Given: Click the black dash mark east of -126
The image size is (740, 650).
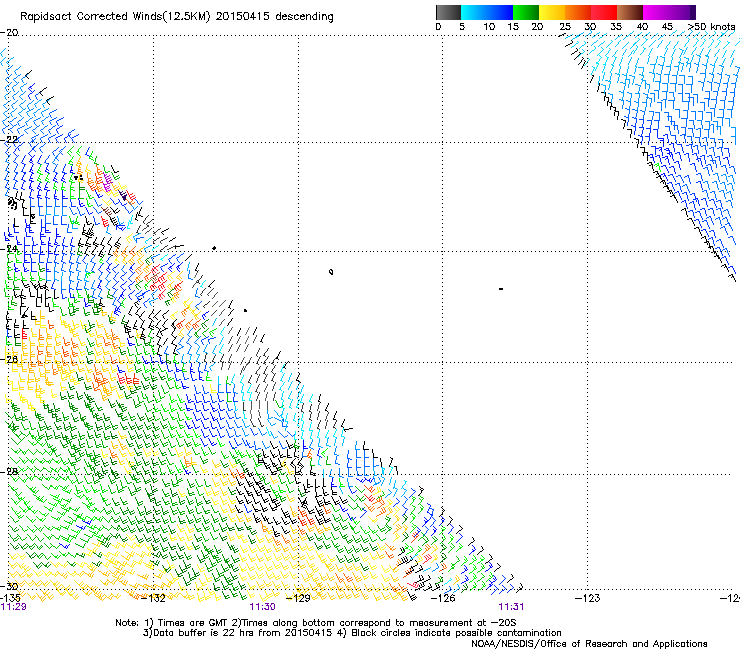Looking at the screenshot, I should (501, 288).
